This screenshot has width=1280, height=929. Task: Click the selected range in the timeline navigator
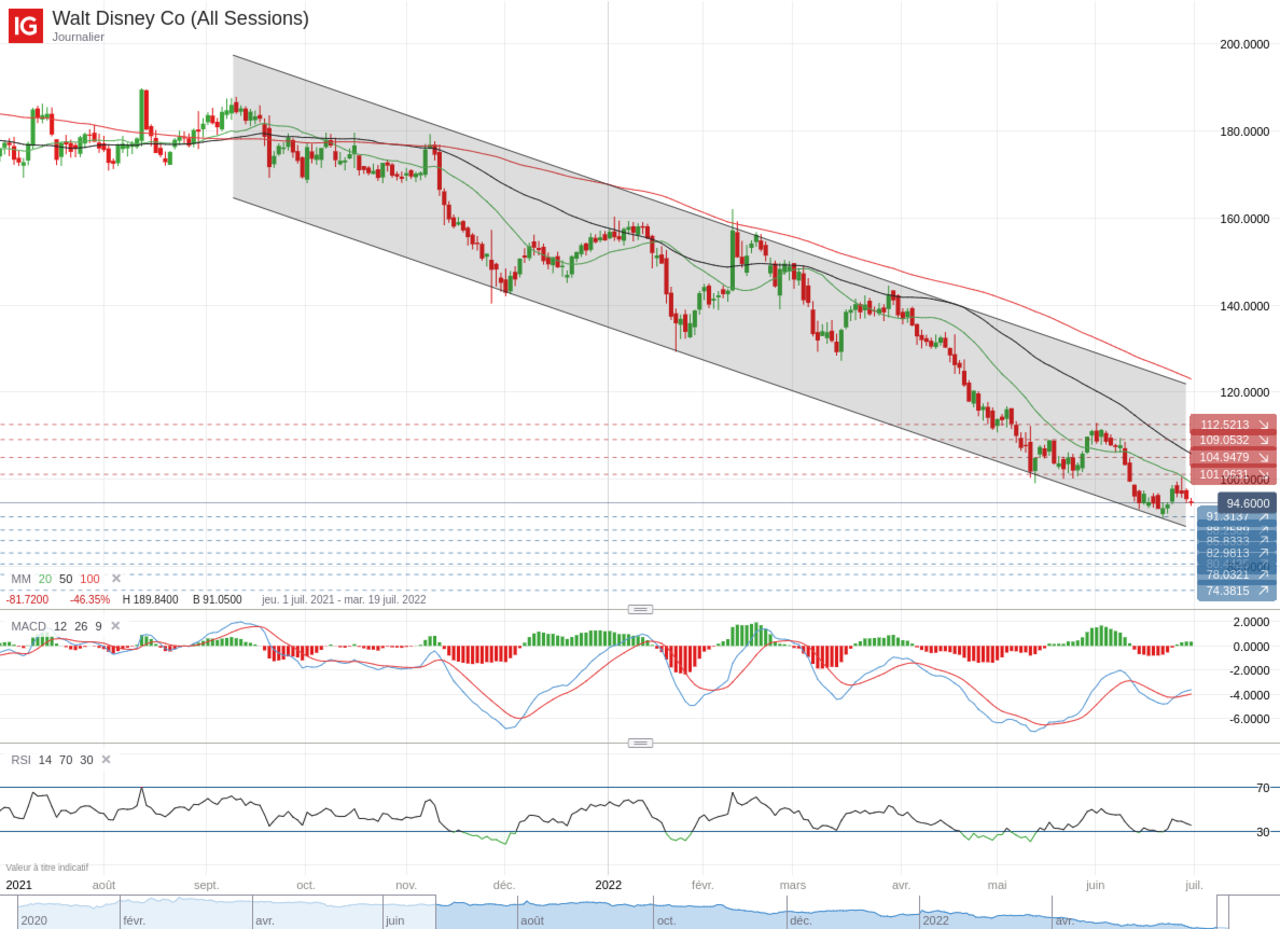pyautogui.click(x=826, y=912)
